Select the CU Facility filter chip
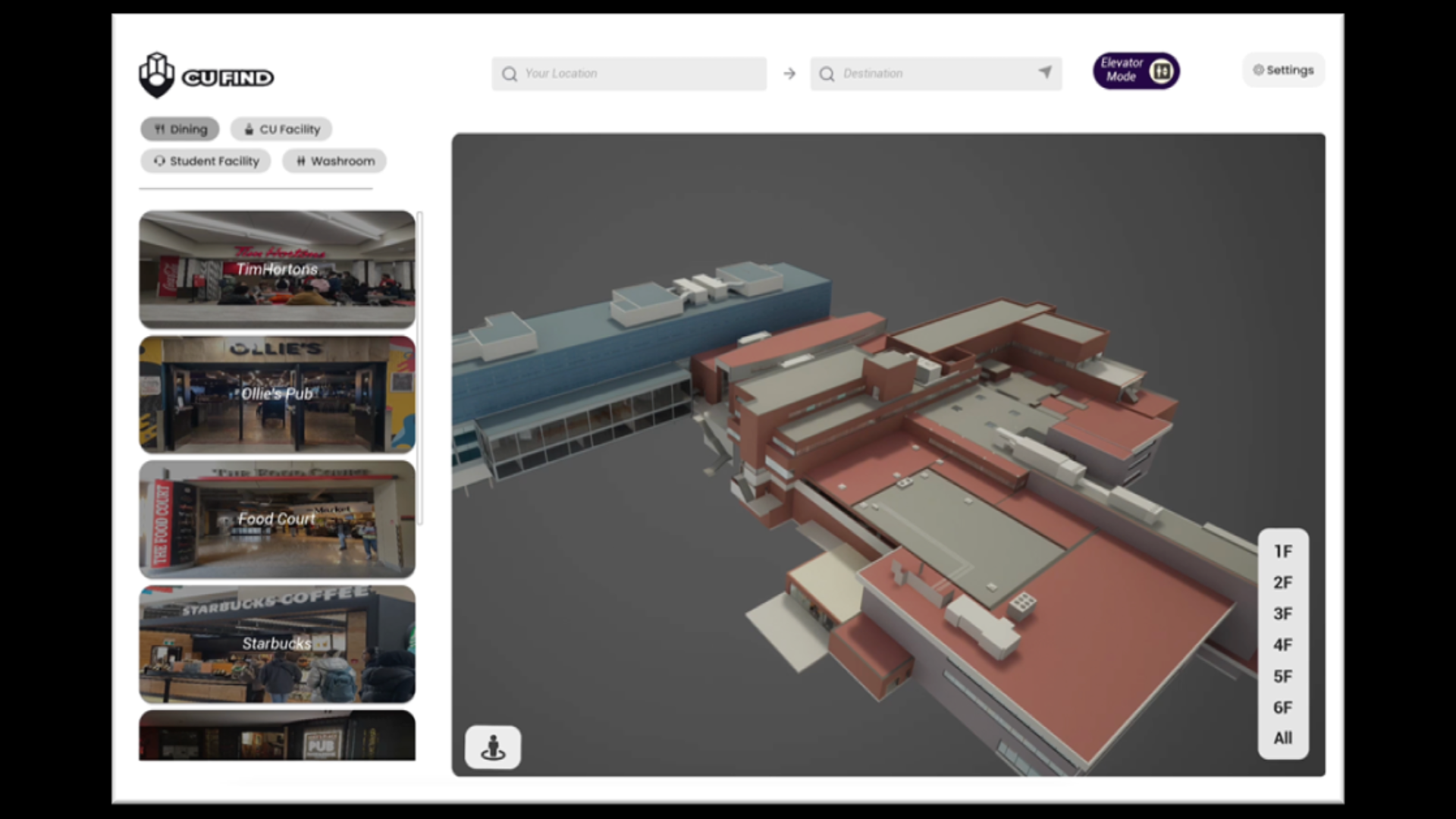1456x819 pixels. click(x=282, y=129)
